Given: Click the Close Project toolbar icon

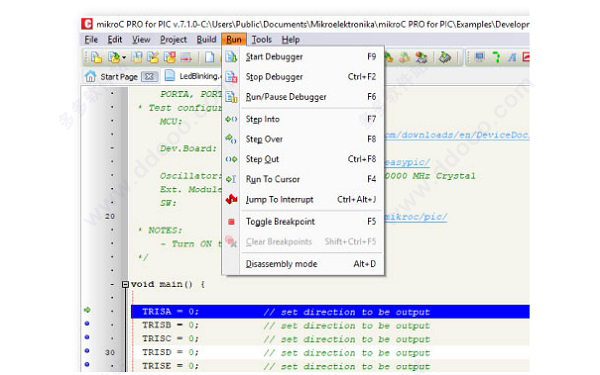Looking at the screenshot, I should tap(170, 57).
